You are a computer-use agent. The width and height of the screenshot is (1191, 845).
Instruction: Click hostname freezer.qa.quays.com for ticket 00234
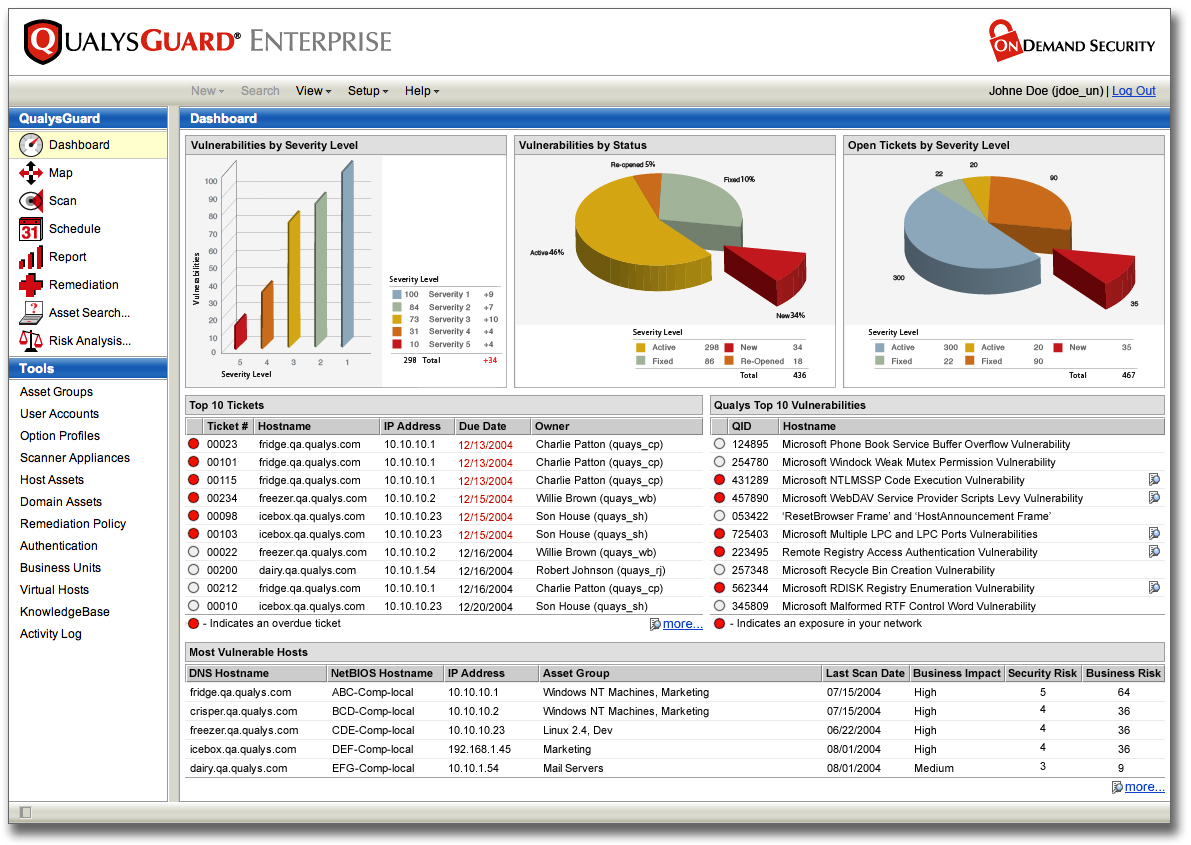312,498
